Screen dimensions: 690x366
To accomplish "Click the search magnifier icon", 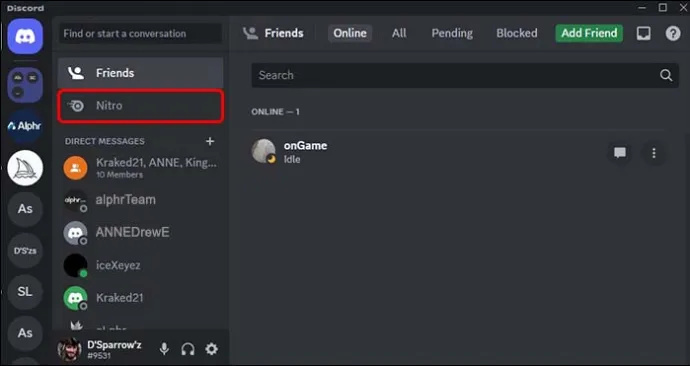I will [x=666, y=75].
